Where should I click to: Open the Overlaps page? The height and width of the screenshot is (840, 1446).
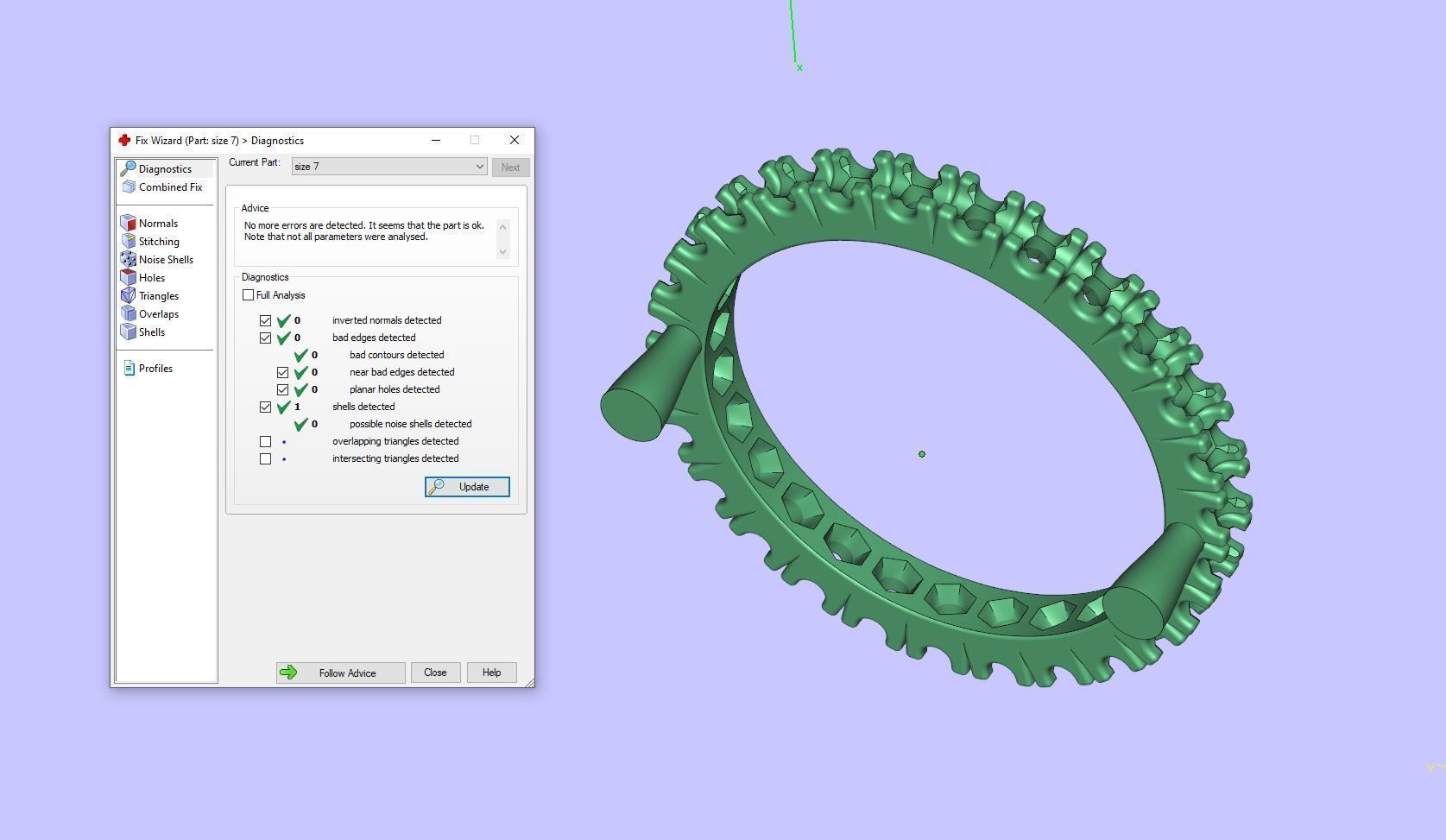click(159, 313)
